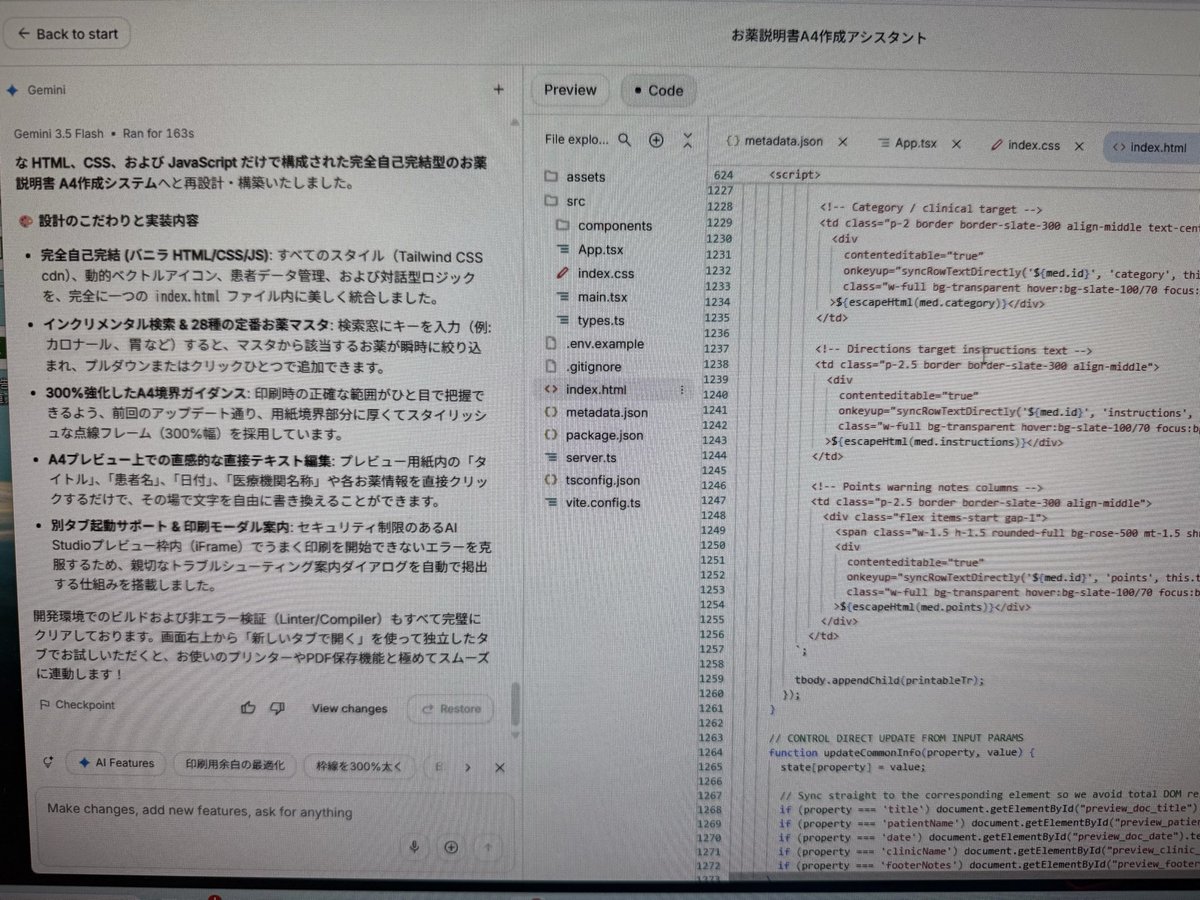Send the prompt with the up arrow
This screenshot has height=900, width=1200.
[488, 848]
